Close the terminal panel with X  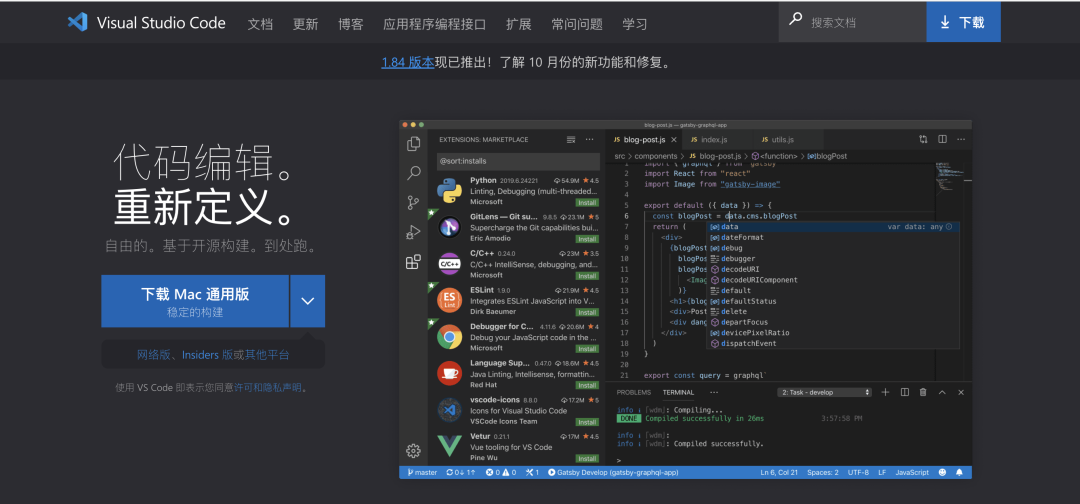click(x=961, y=392)
